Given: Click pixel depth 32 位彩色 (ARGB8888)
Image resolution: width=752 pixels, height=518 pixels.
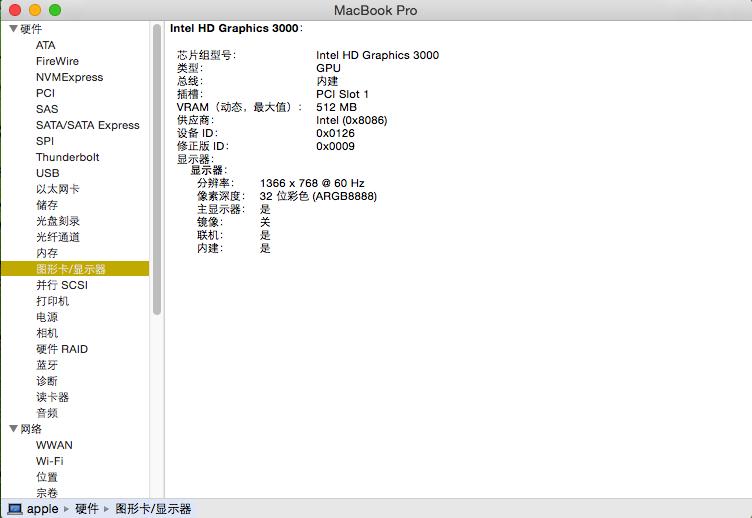Looking at the screenshot, I should click(x=318, y=196).
